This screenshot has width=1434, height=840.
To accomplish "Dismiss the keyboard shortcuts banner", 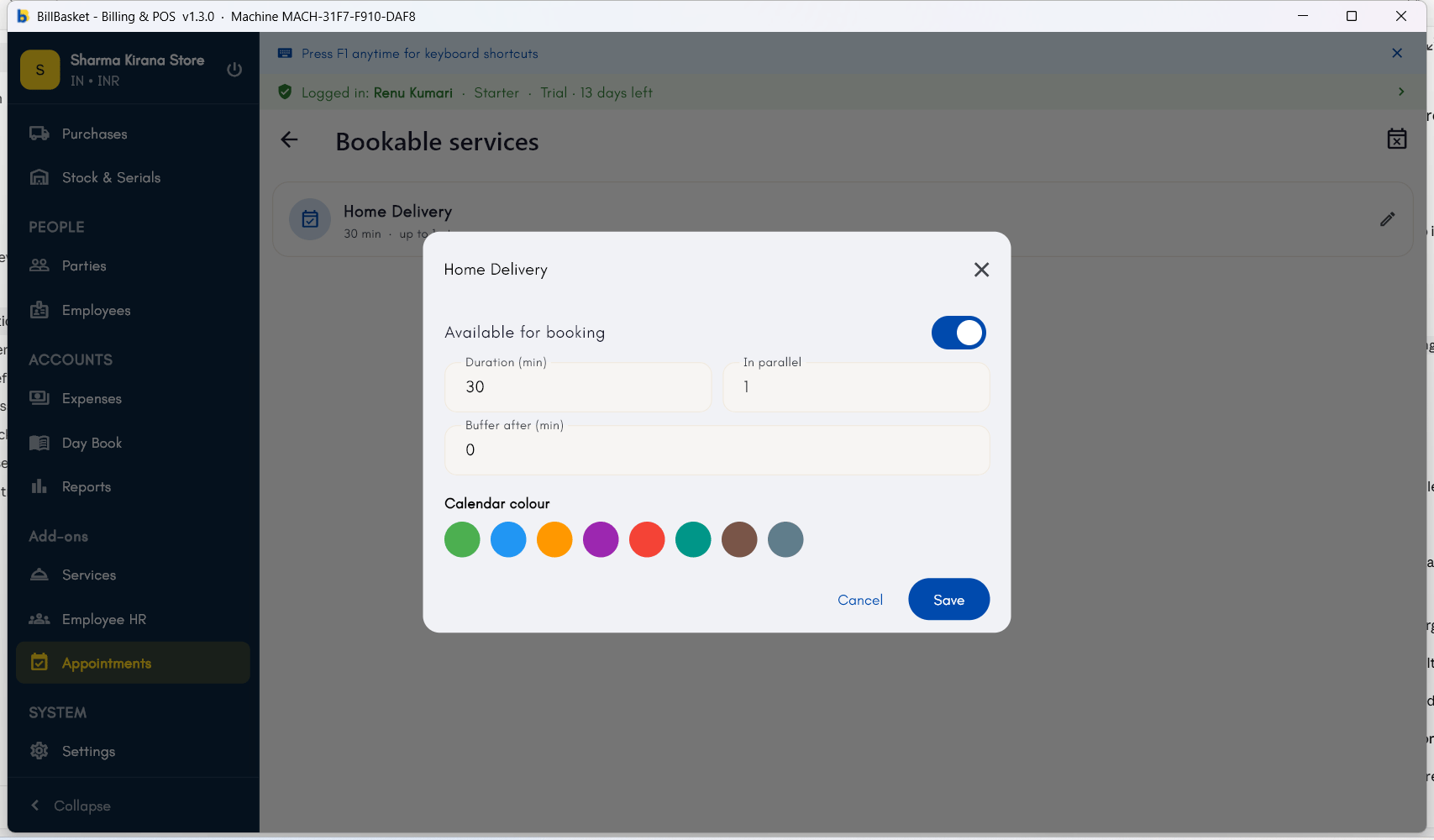I will [x=1397, y=53].
